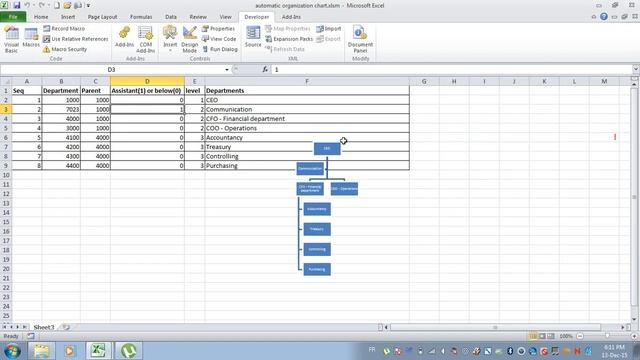Switch to the Home tab
The height and width of the screenshot is (360, 640).
click(41, 17)
